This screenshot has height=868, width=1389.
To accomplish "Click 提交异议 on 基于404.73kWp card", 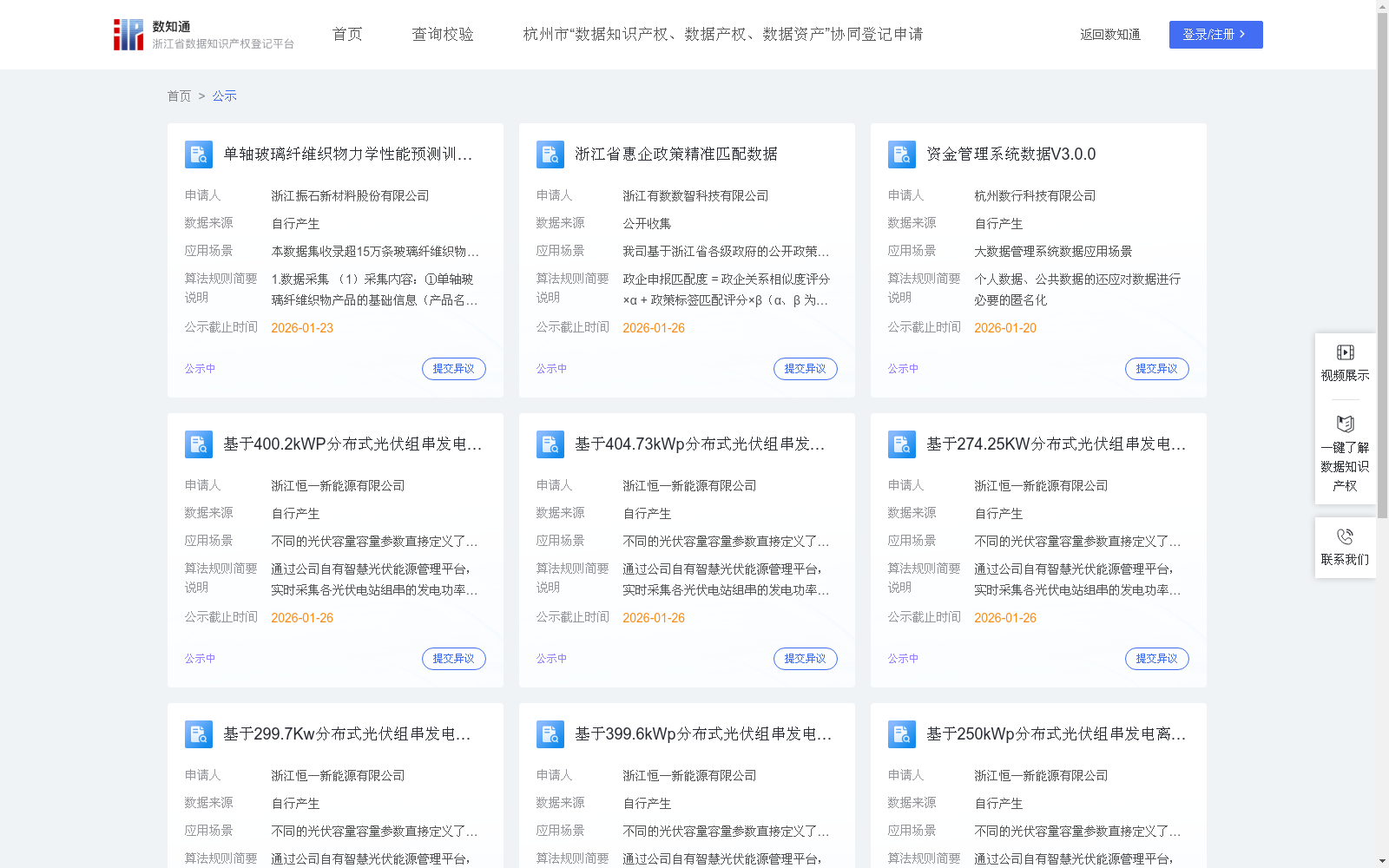I will (x=806, y=659).
